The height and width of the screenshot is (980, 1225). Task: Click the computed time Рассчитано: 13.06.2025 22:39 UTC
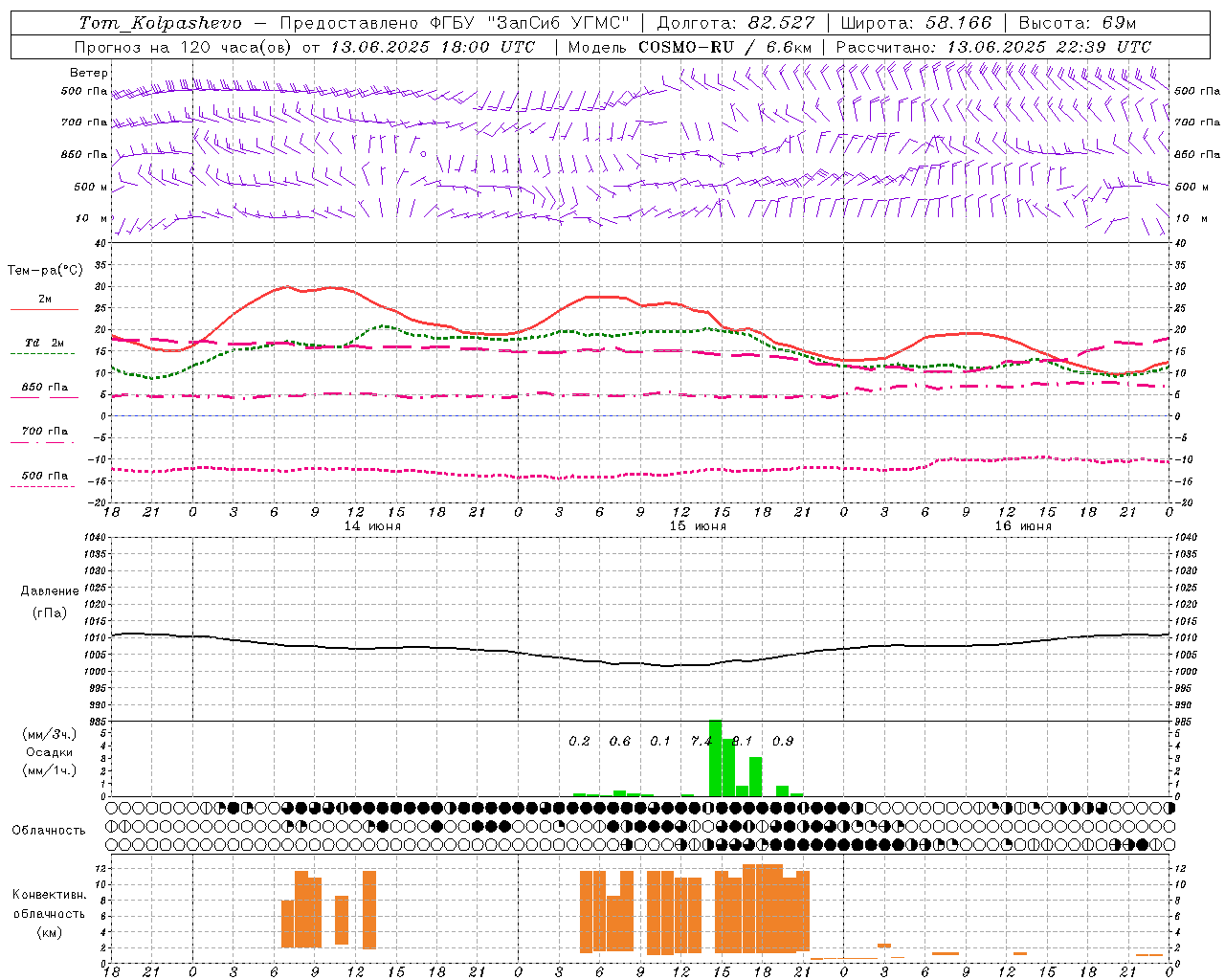point(993,47)
